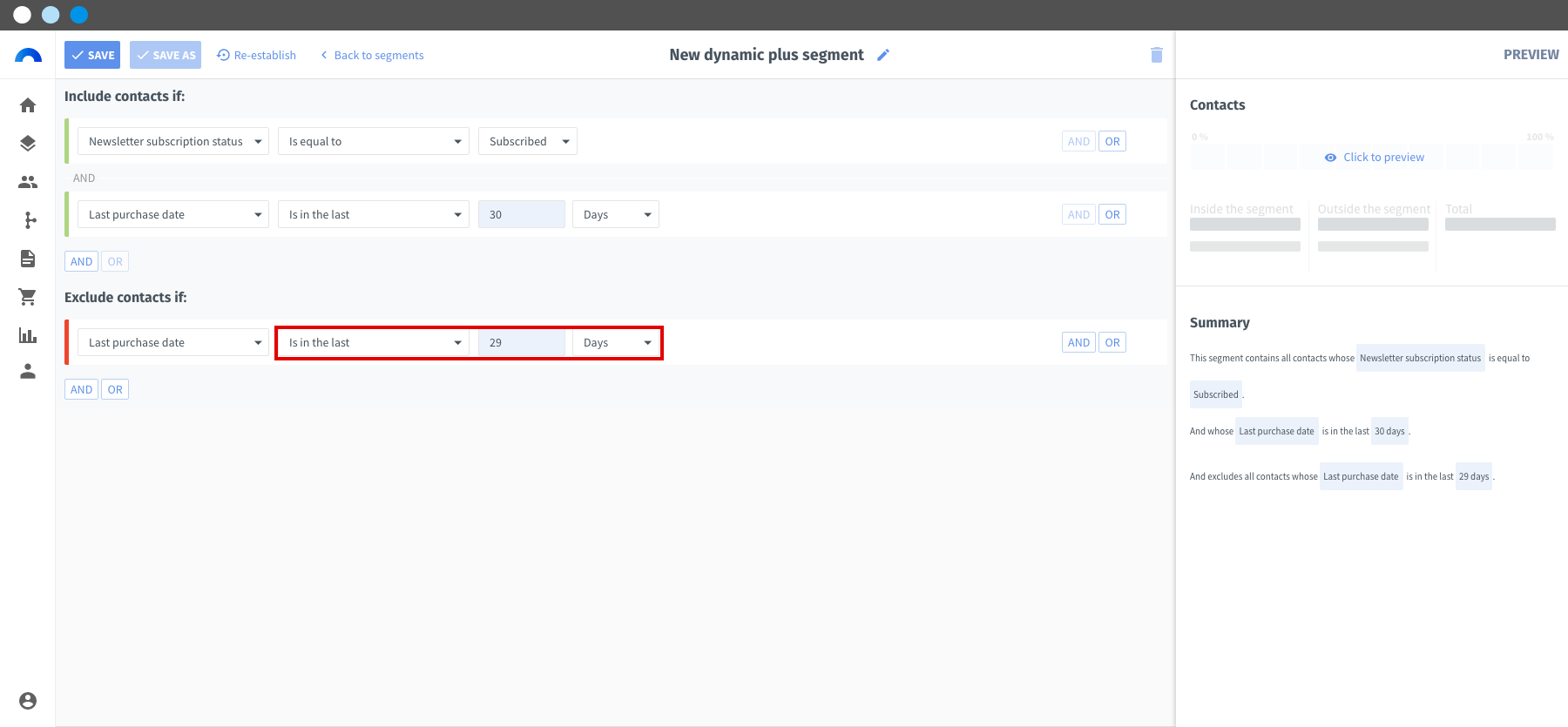Click the 'Subscribed' tag in Summary
This screenshot has height=727, width=1568.
pos(1216,394)
